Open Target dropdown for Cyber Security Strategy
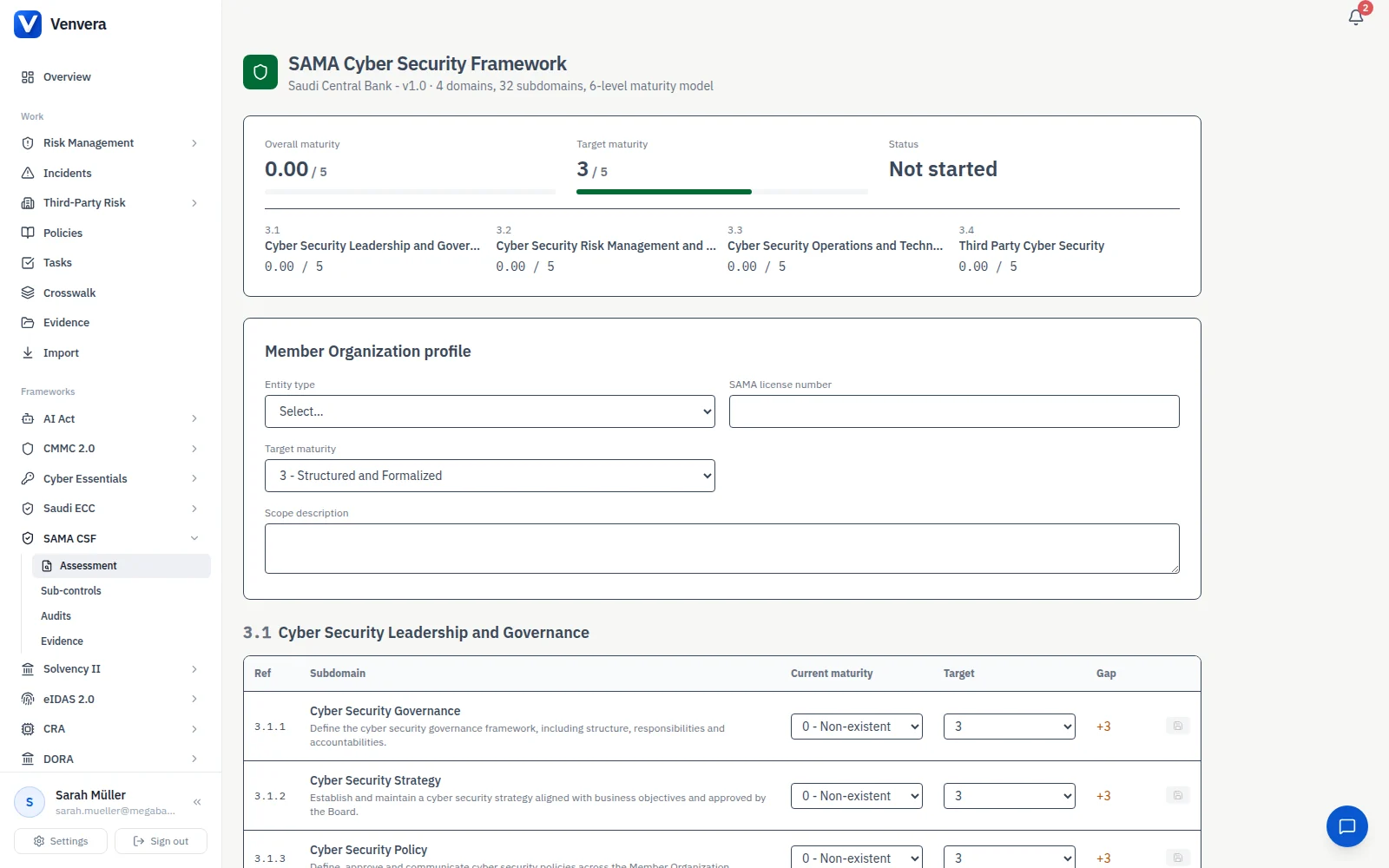 point(1010,796)
